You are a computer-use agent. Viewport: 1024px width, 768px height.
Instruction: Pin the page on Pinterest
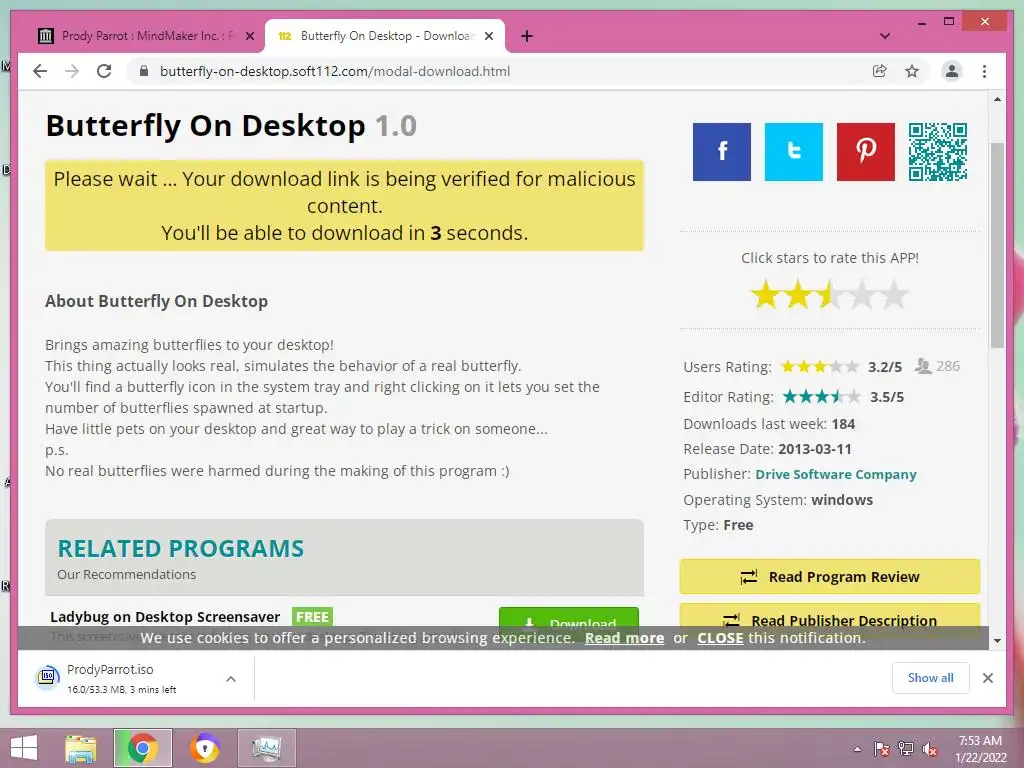(x=865, y=152)
